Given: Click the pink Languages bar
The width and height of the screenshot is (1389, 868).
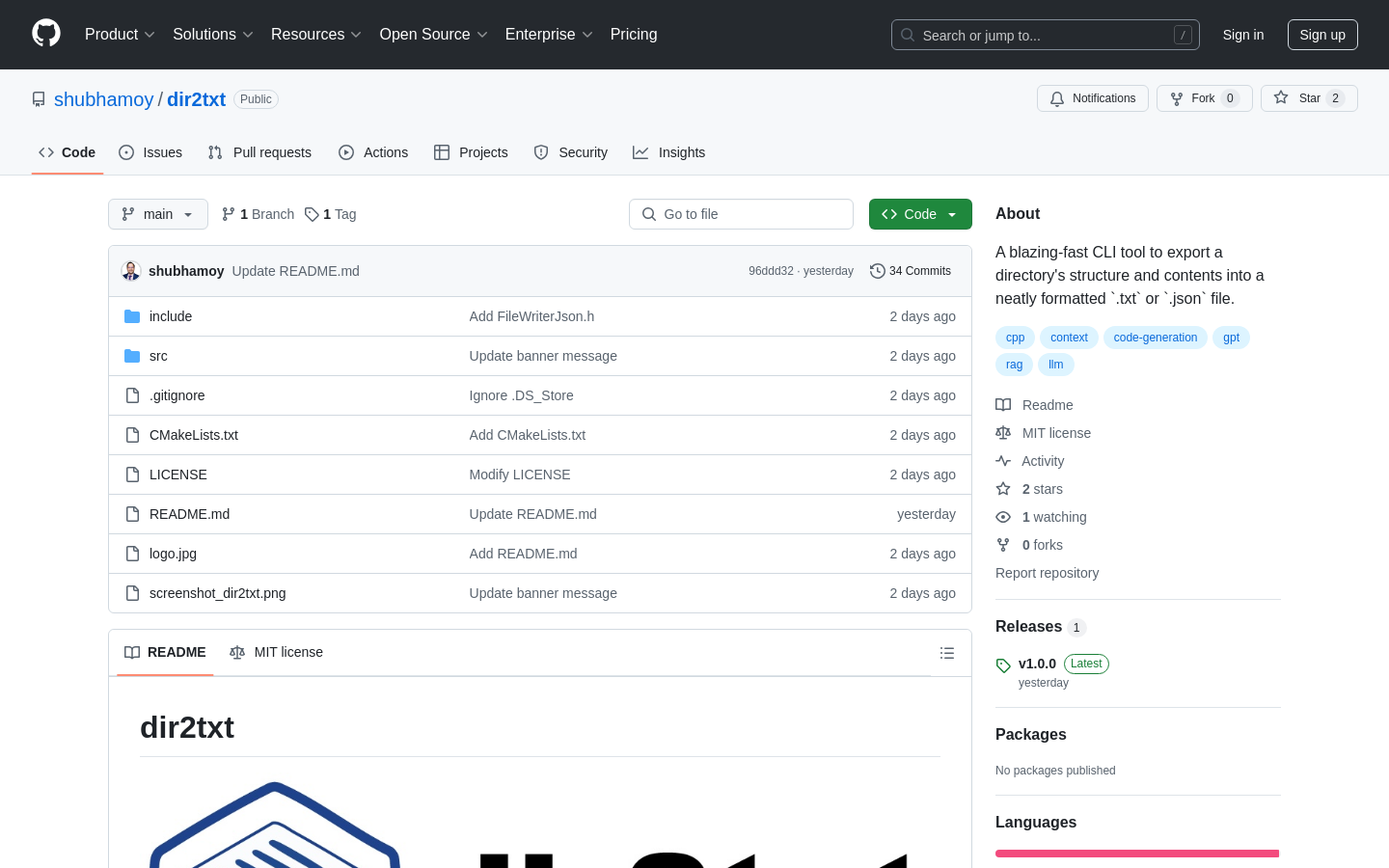Looking at the screenshot, I should click(x=1137, y=854).
